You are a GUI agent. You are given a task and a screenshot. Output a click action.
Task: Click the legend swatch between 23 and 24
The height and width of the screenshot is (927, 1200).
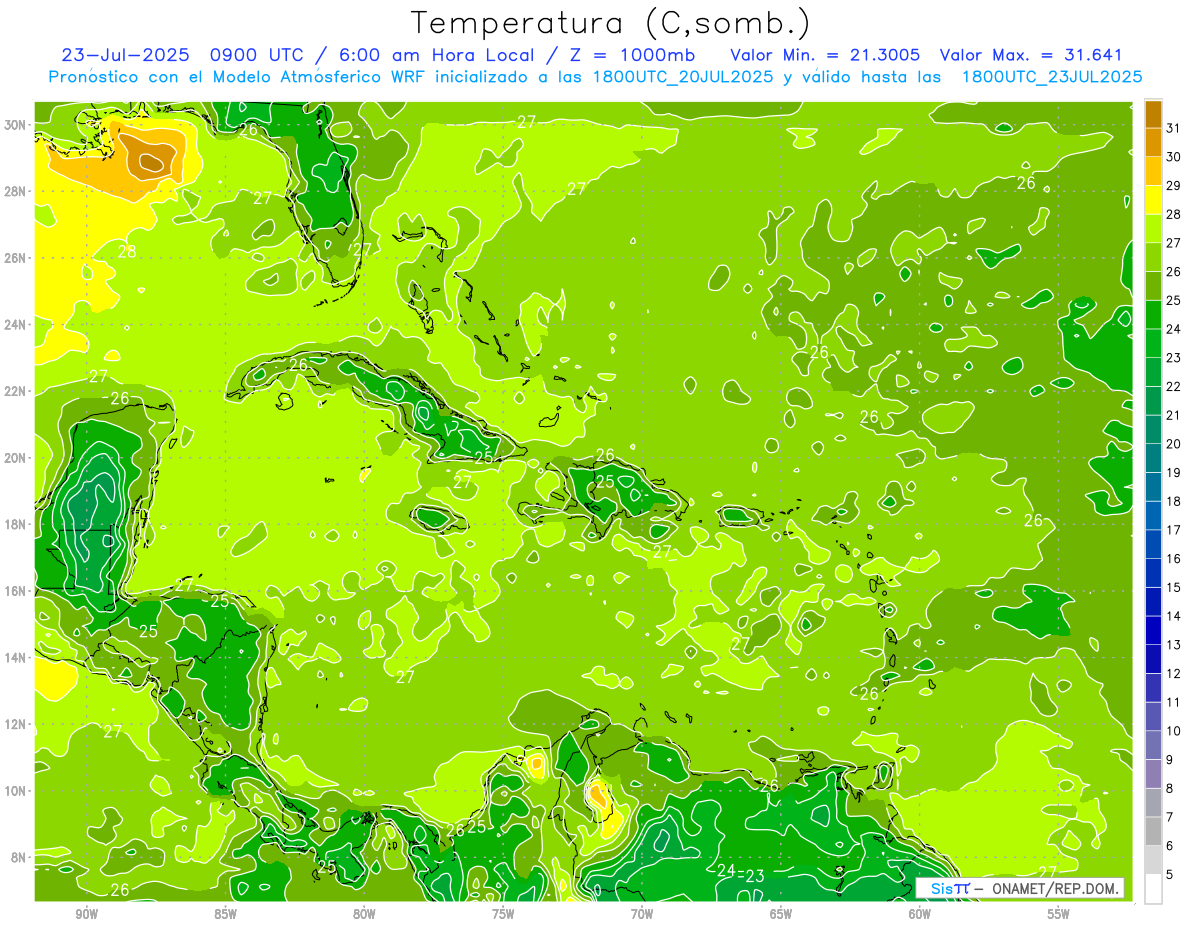[x=1153, y=343]
